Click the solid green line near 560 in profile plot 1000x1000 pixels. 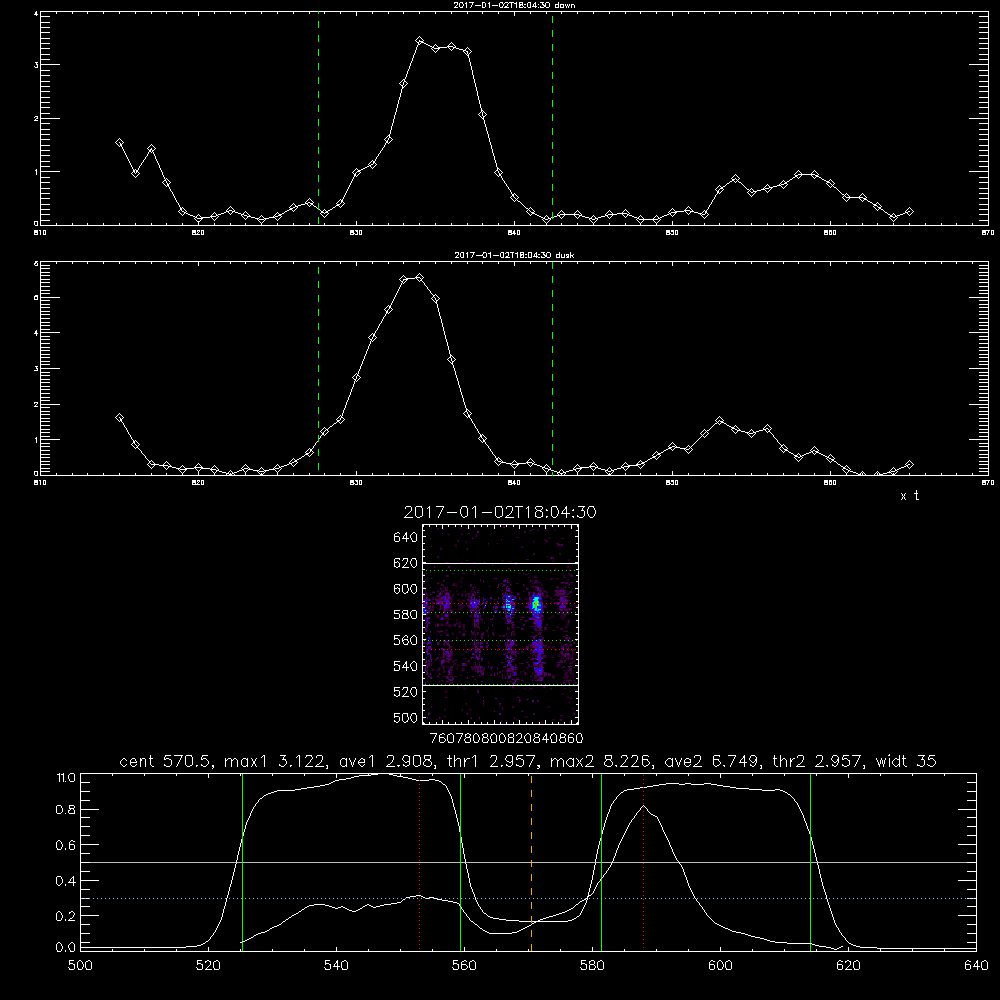point(460,861)
